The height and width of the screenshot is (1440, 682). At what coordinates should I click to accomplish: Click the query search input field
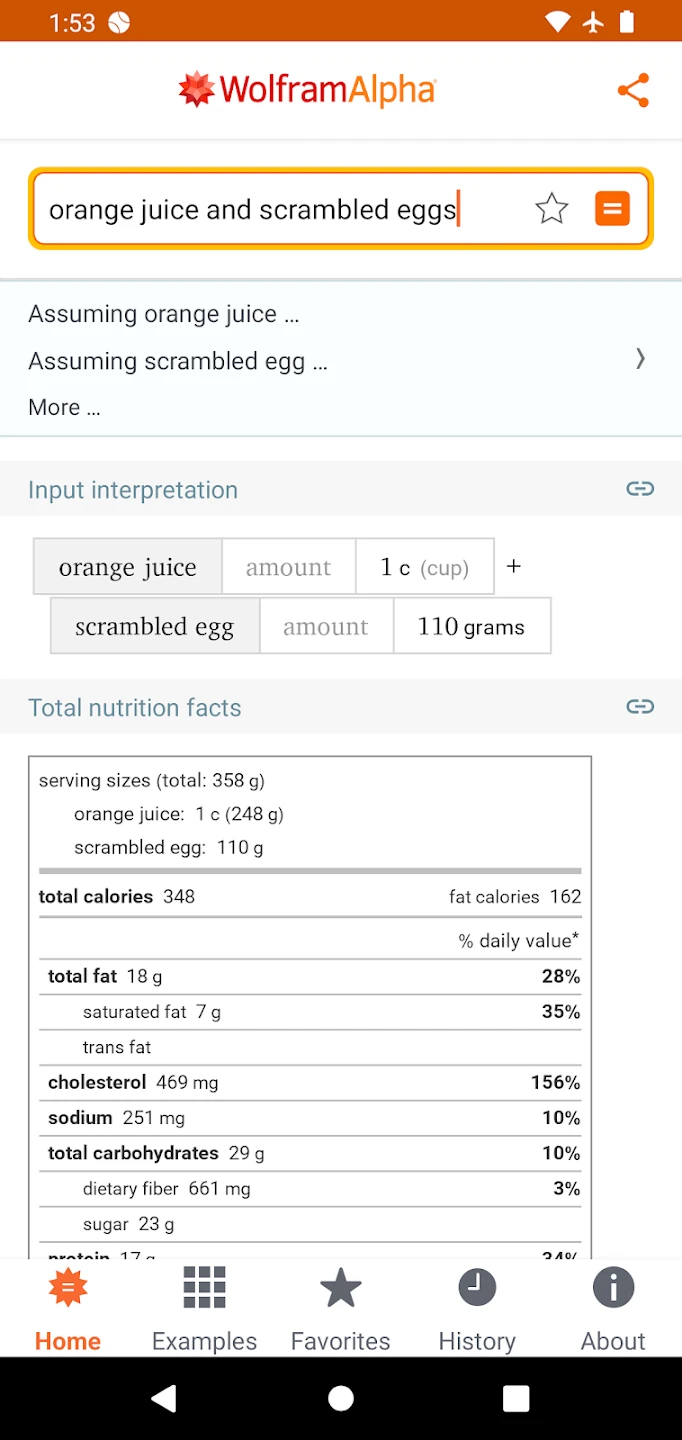point(280,209)
